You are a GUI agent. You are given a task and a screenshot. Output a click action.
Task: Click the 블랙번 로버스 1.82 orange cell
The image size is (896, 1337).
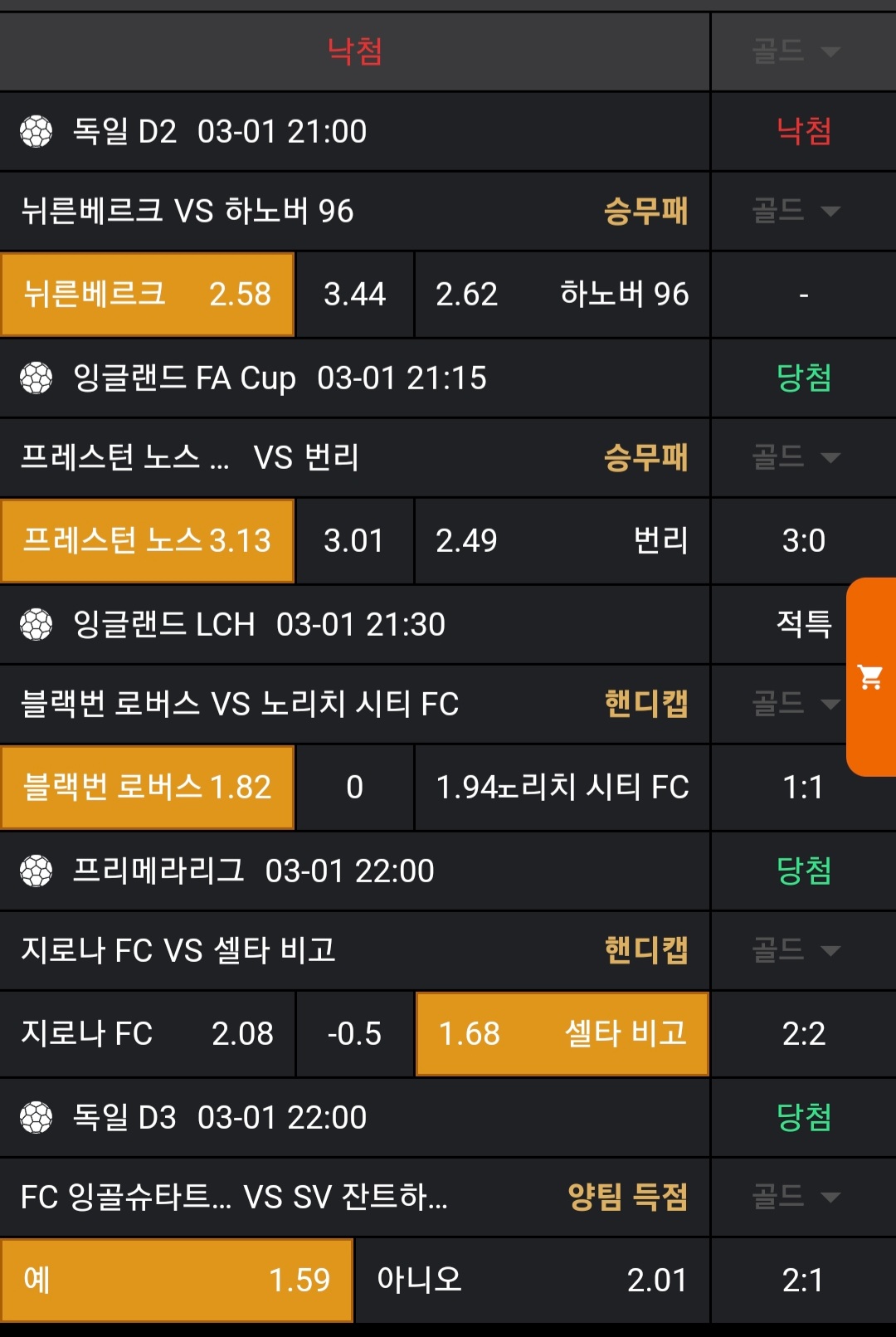(x=148, y=788)
